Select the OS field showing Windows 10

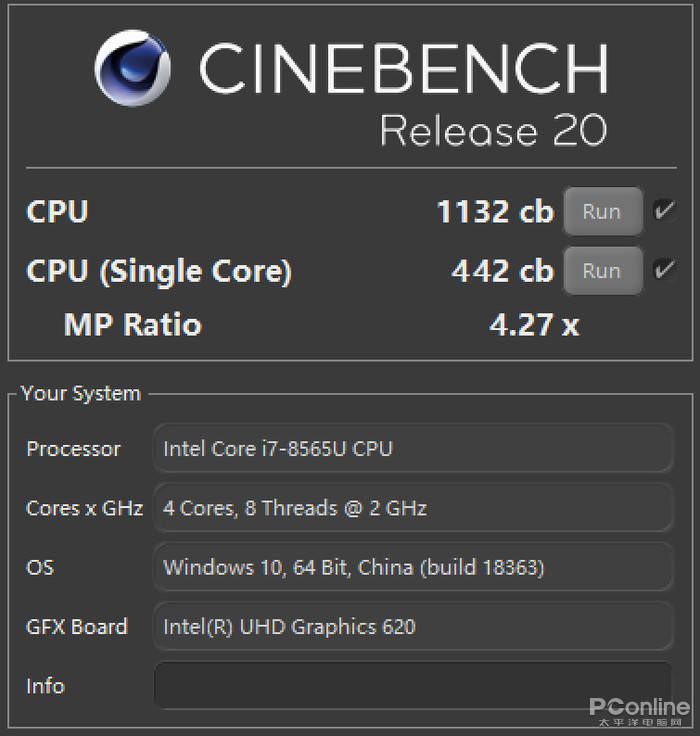413,567
